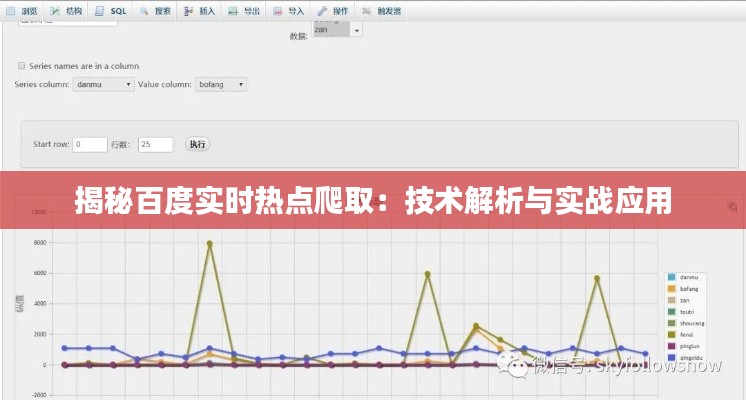Image resolution: width=746 pixels, height=400 pixels.
Task: Toggle the shoucang series in the legend
Action: (x=686, y=323)
